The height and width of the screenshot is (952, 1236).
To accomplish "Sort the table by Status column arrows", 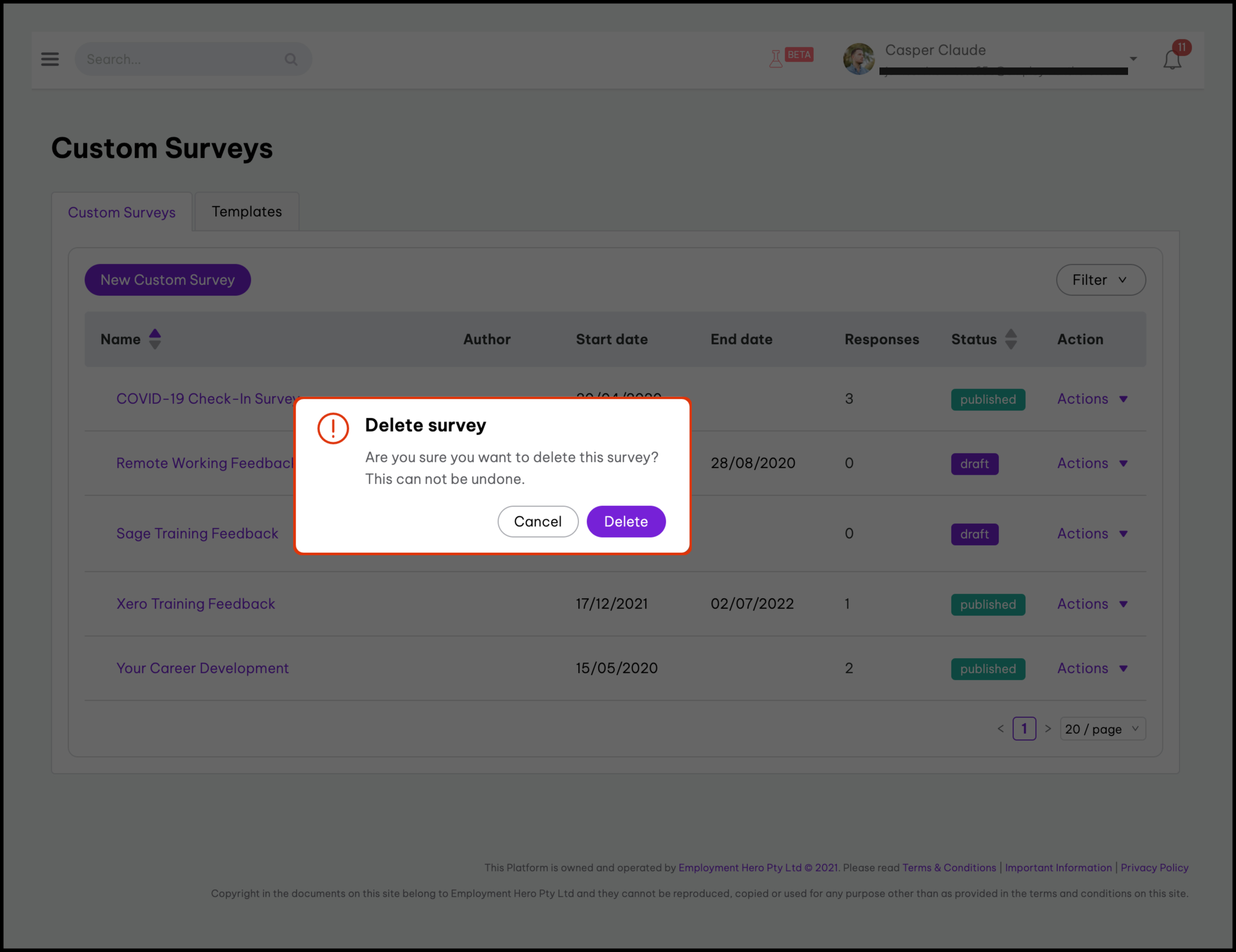I will point(1011,339).
